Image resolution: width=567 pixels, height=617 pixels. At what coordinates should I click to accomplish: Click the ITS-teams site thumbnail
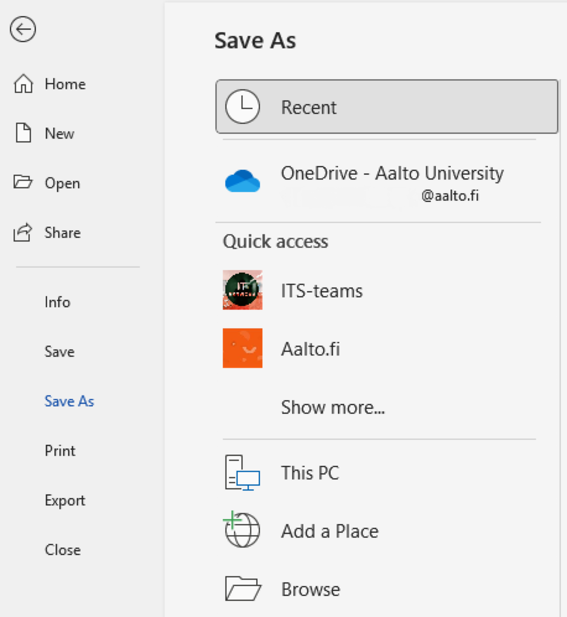click(242, 290)
